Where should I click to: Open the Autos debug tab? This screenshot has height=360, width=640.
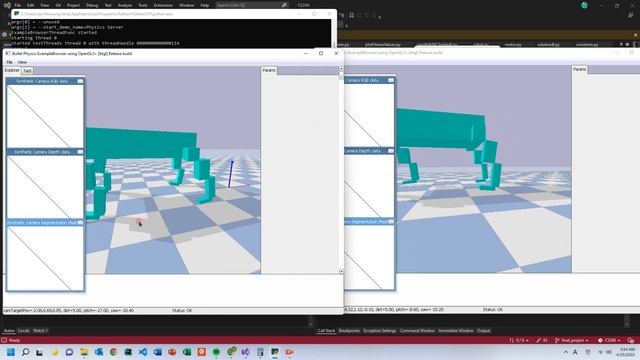pos(9,331)
